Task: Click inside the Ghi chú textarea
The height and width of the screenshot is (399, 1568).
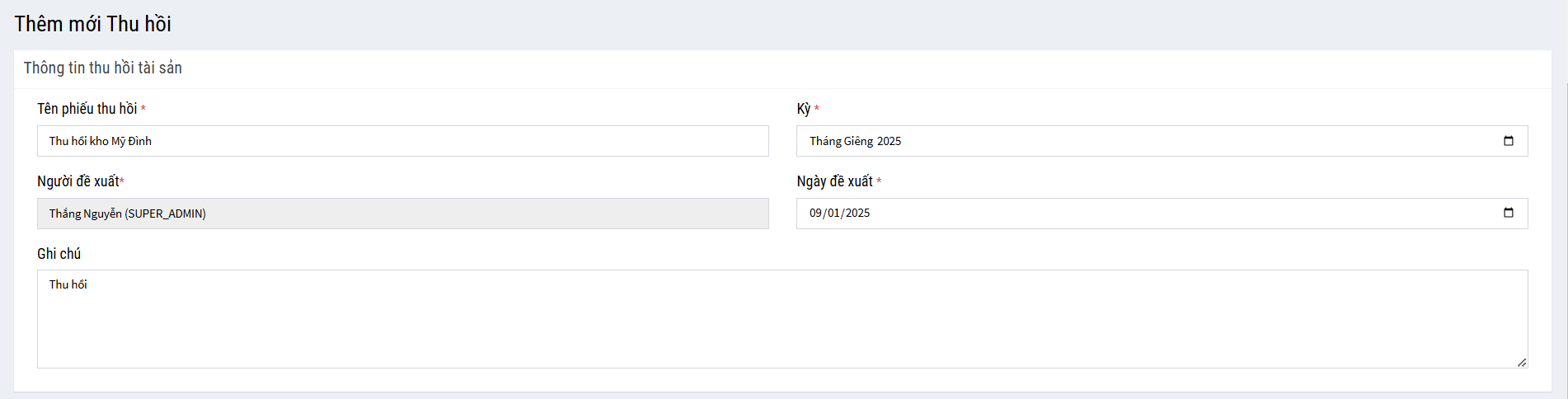Action: (782, 319)
